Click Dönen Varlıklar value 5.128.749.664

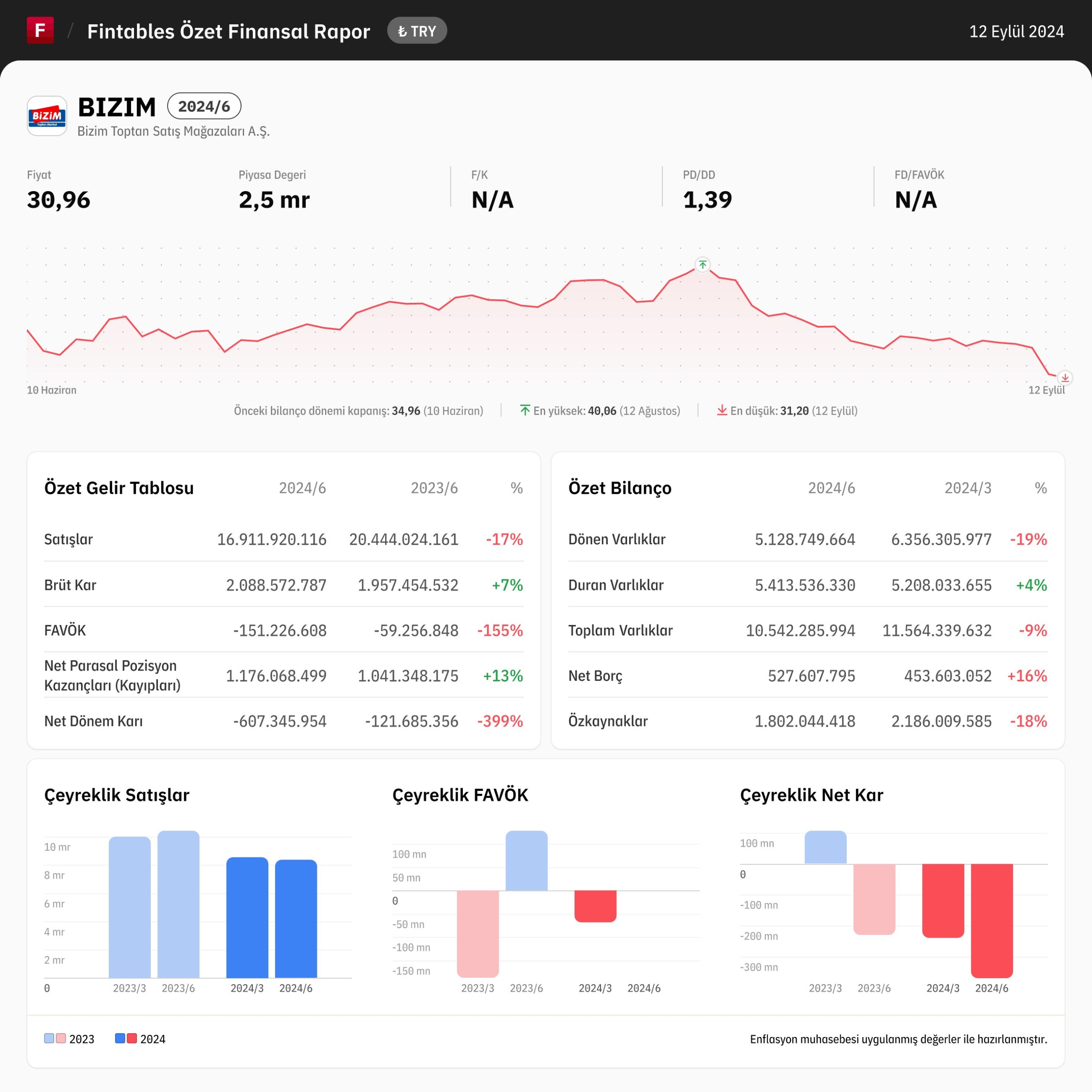pyautogui.click(x=805, y=539)
